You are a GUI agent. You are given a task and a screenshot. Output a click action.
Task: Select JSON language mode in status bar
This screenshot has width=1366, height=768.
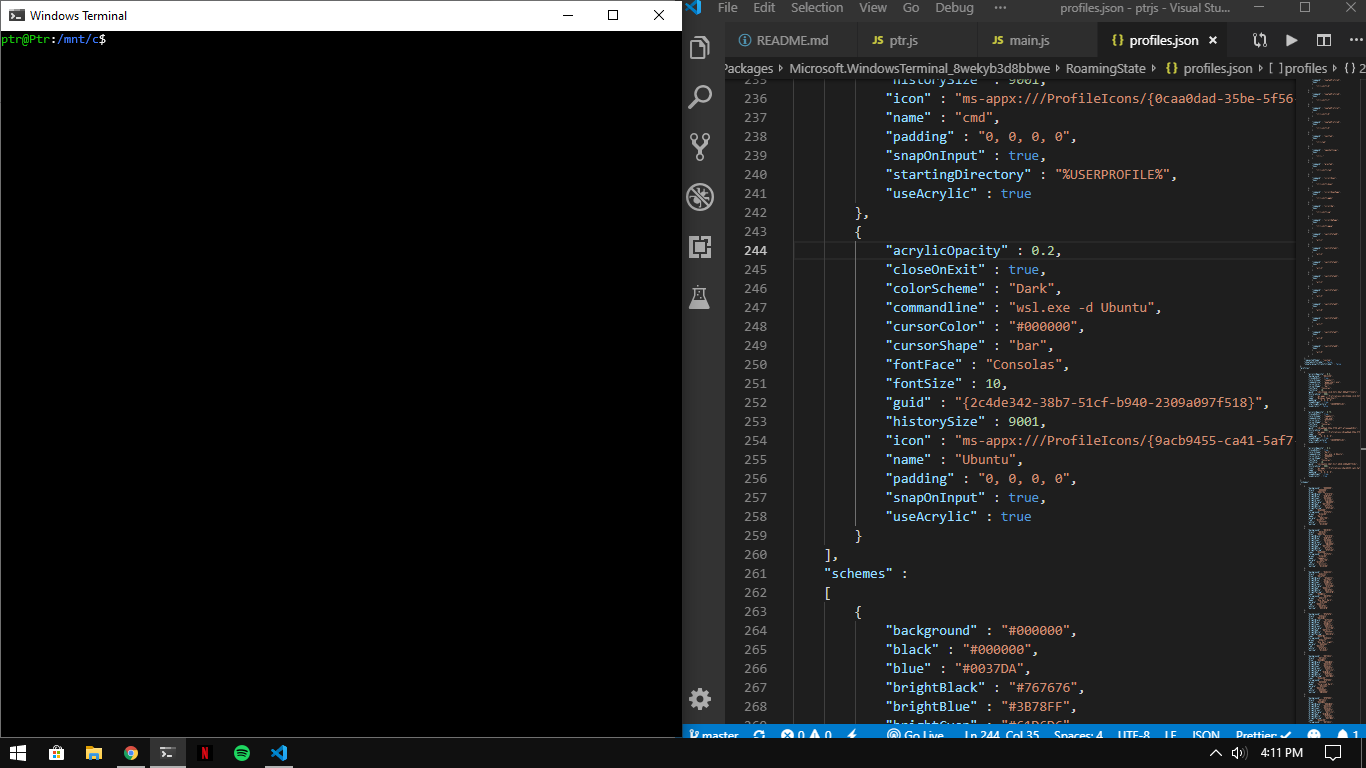tap(1205, 736)
